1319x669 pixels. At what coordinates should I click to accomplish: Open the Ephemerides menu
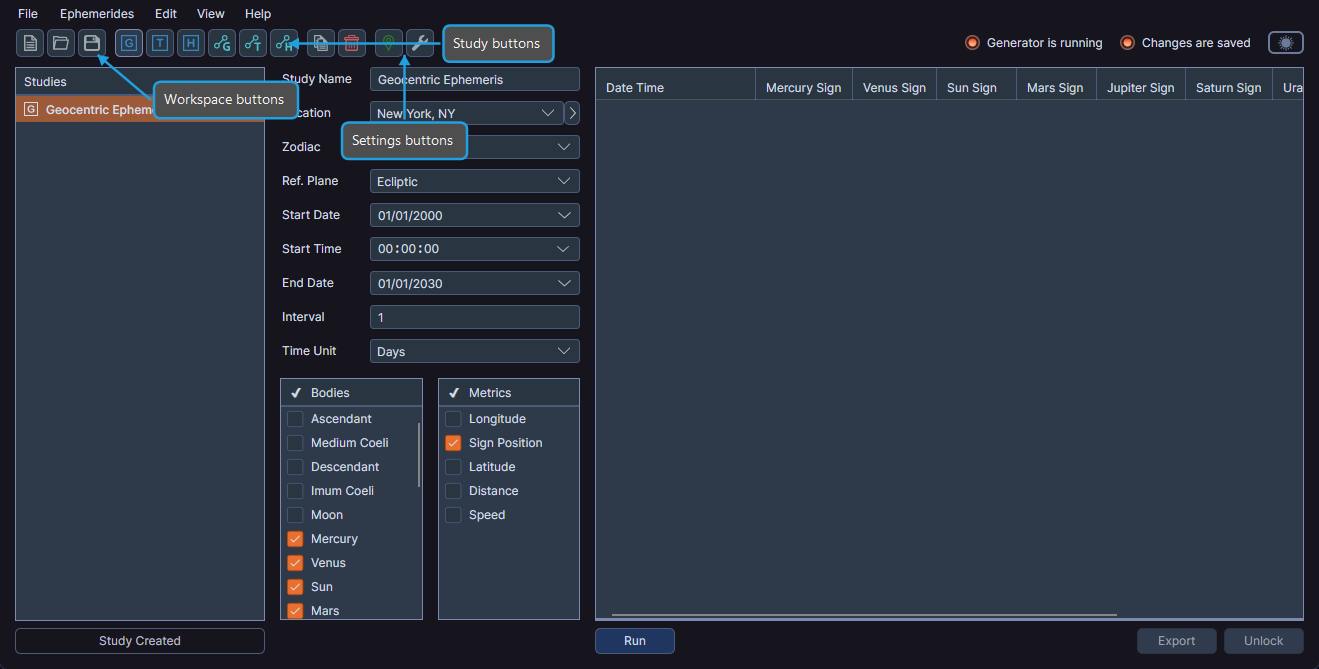[96, 13]
